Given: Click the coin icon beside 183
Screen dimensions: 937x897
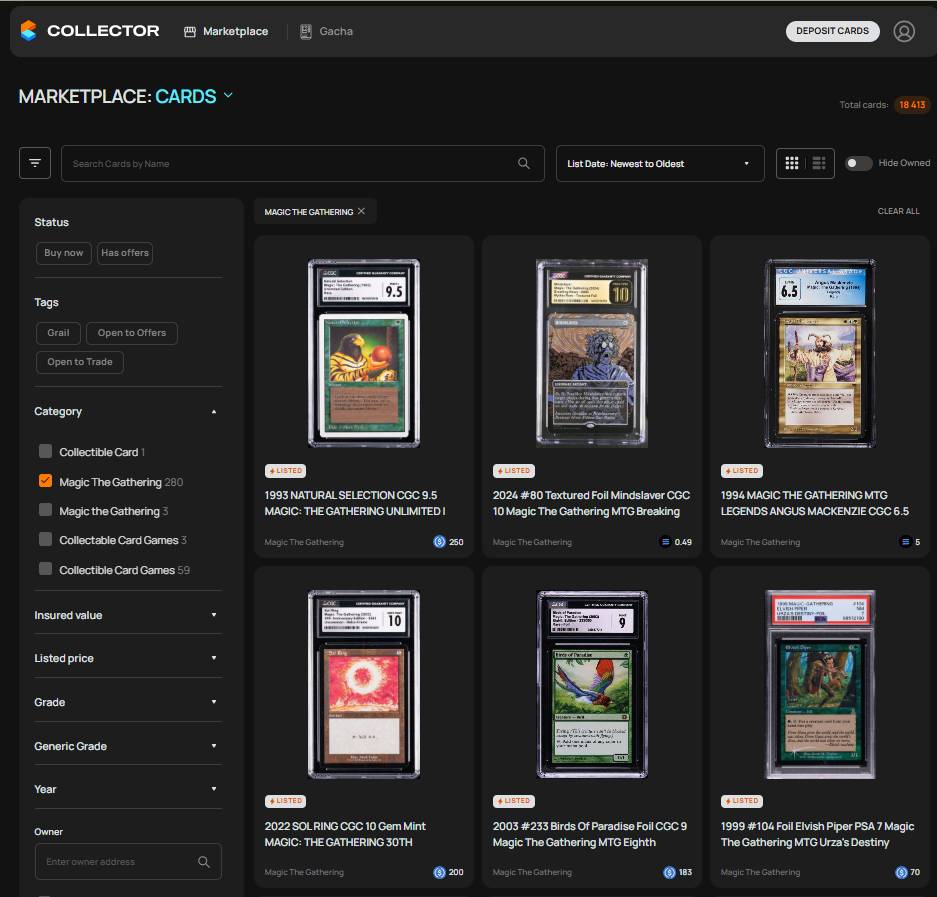Looking at the screenshot, I should tap(669, 872).
